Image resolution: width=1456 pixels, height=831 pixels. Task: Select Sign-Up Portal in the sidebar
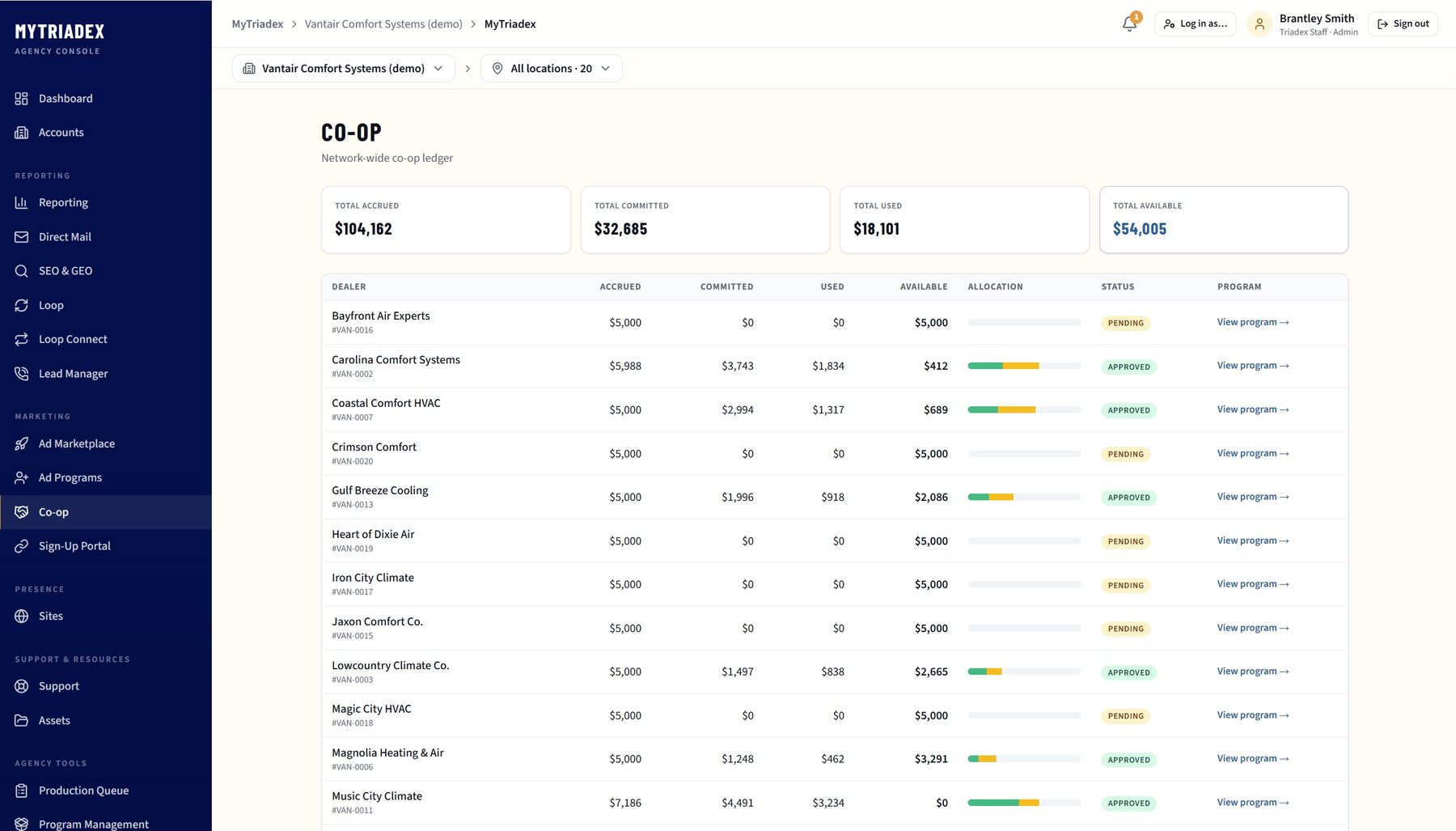pos(106,546)
